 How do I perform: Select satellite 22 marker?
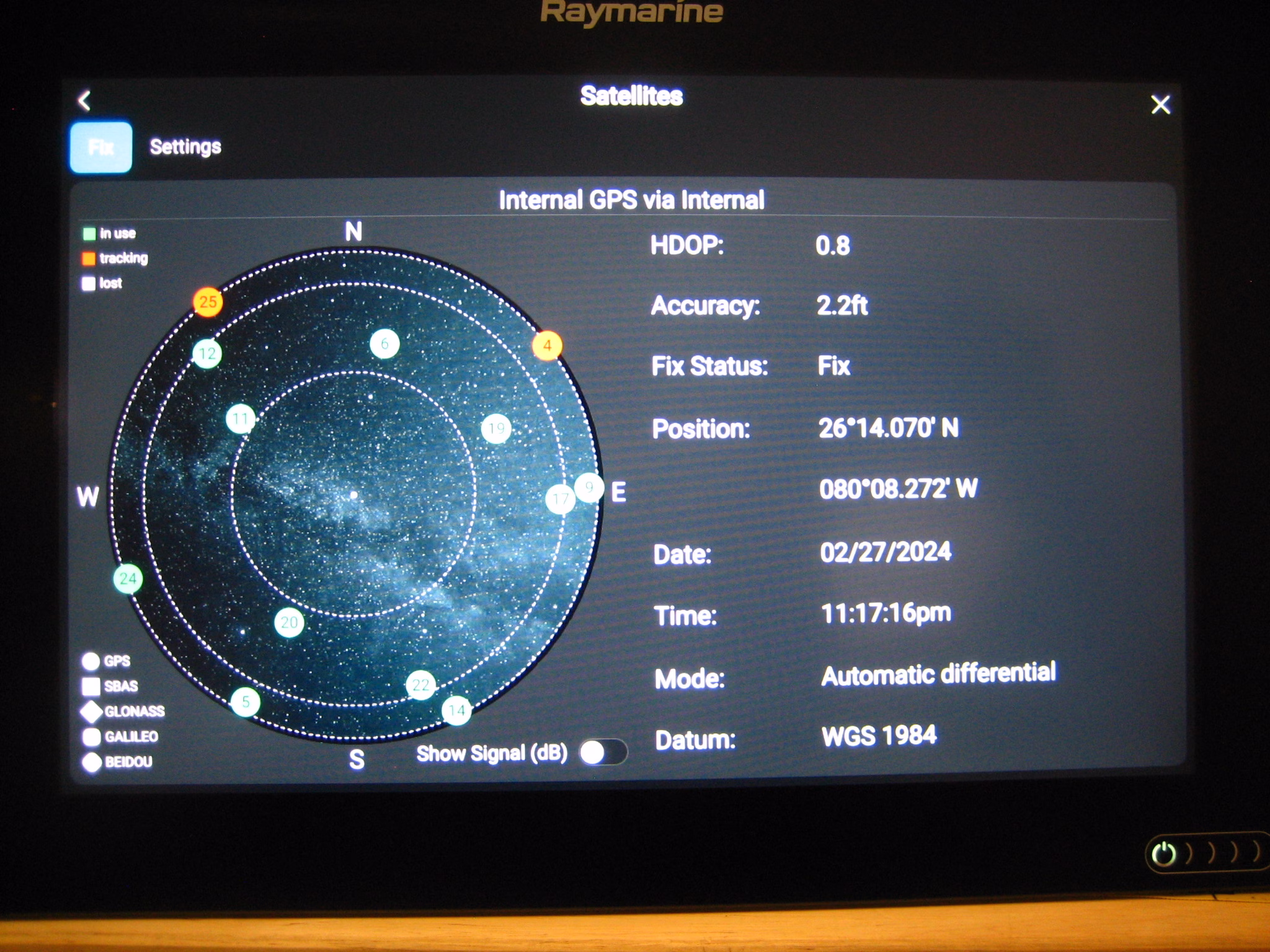click(x=420, y=685)
